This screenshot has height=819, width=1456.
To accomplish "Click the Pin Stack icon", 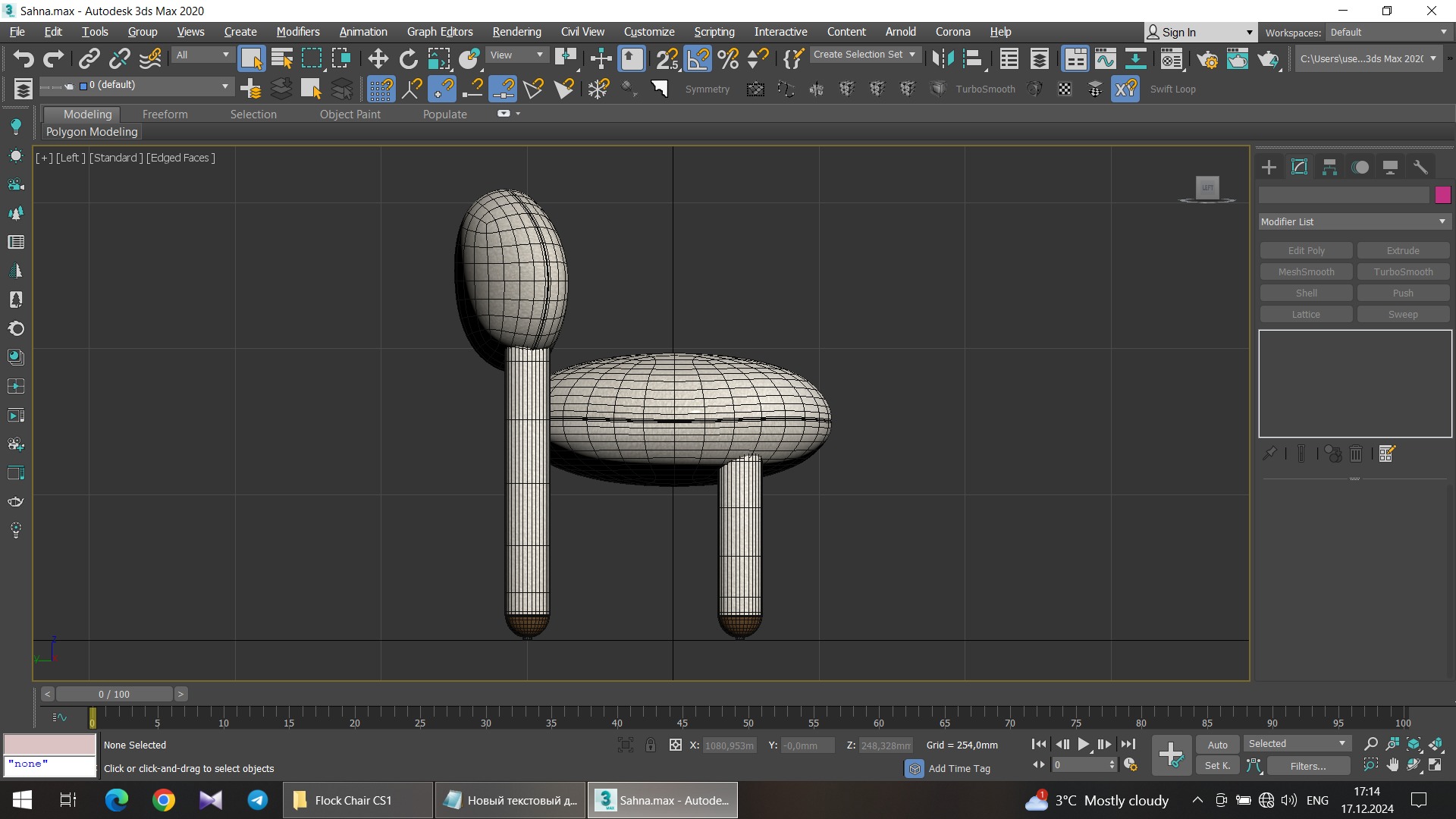I will 1269,453.
